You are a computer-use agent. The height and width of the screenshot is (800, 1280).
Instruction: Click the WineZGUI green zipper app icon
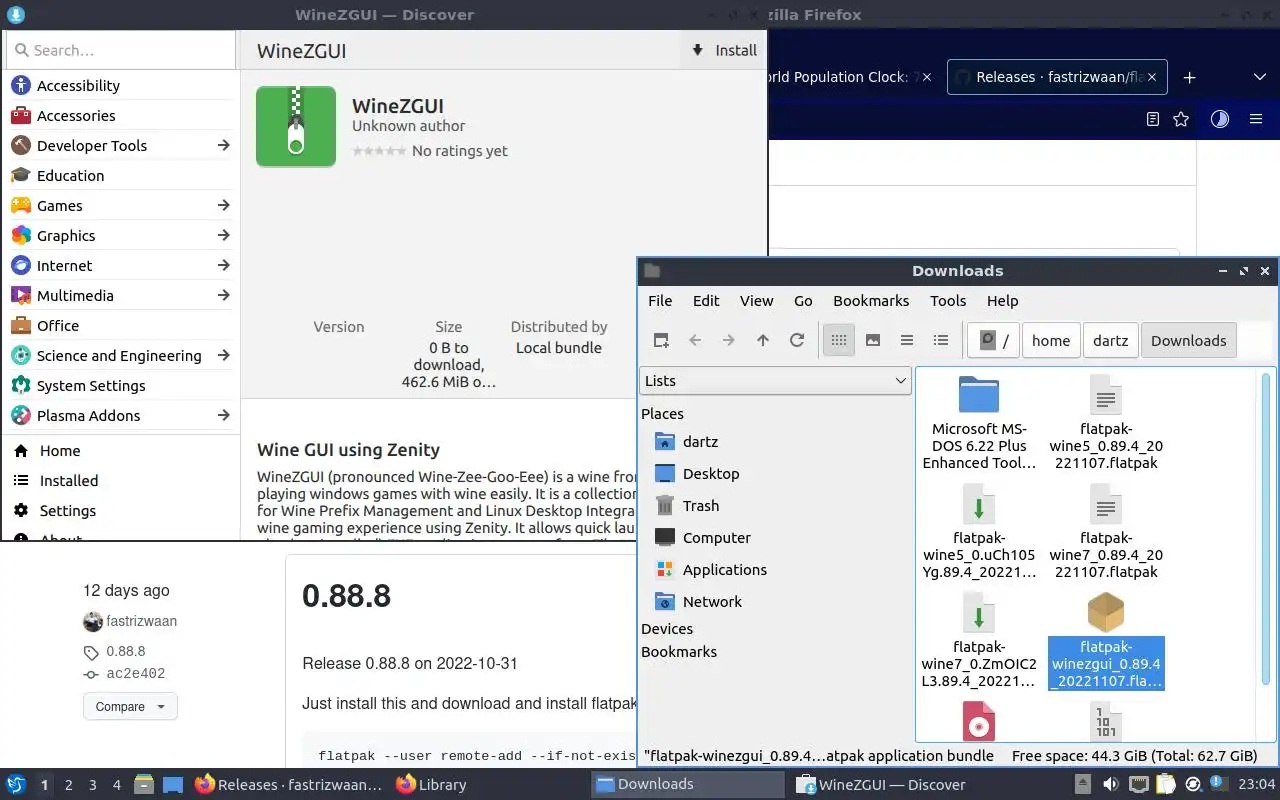click(296, 126)
